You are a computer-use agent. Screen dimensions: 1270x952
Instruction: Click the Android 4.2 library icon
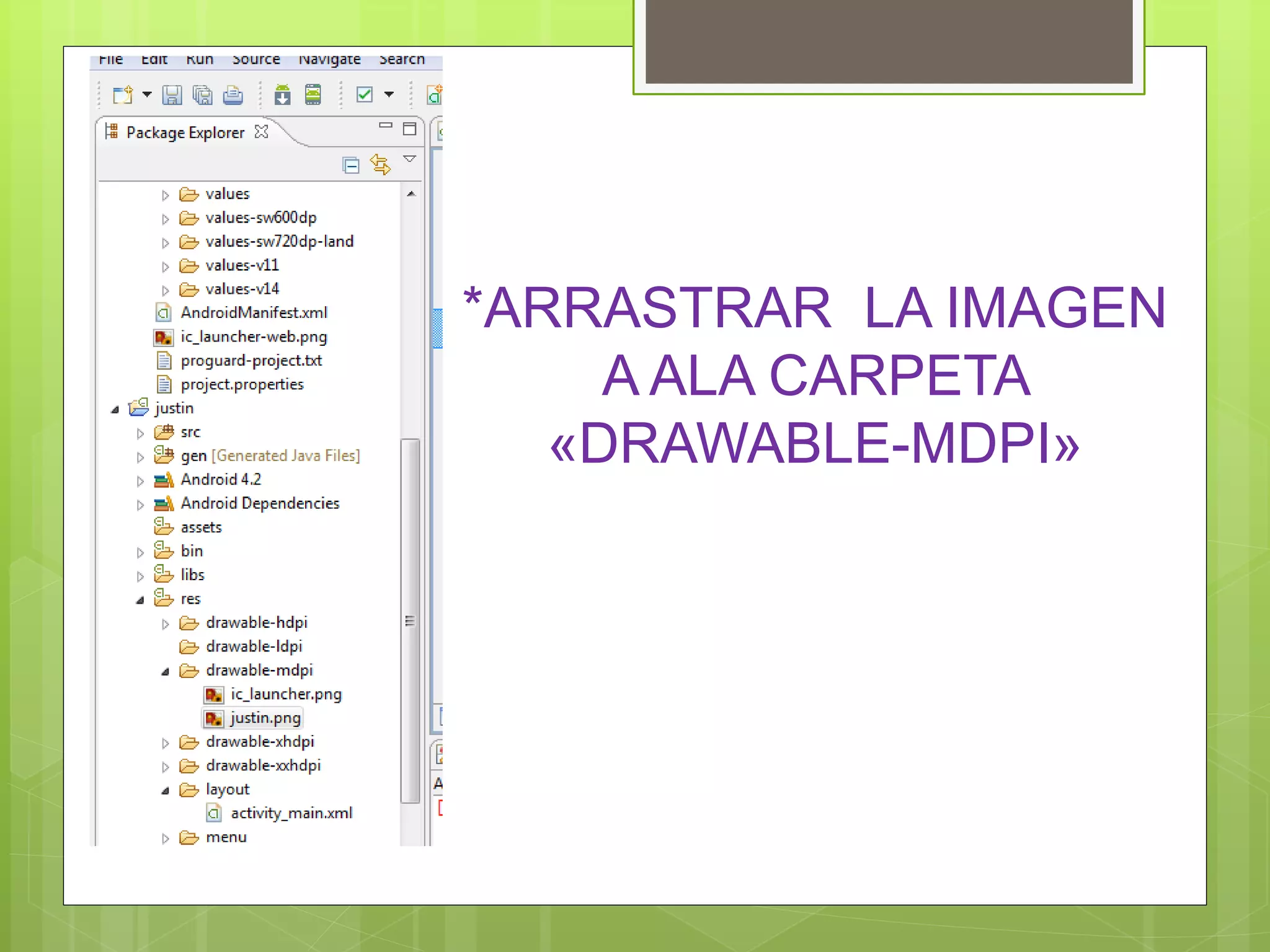click(164, 480)
